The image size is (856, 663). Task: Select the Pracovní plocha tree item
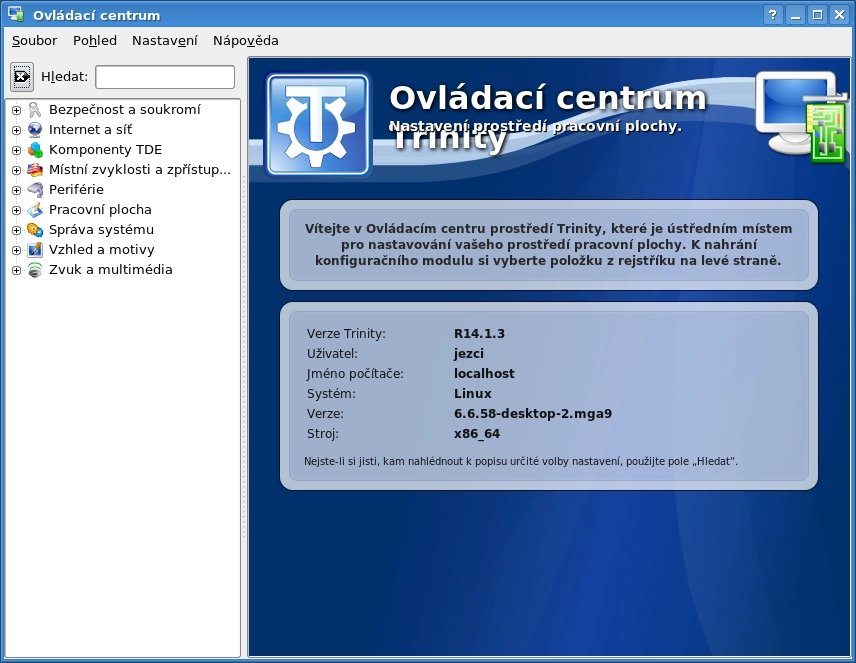[100, 210]
